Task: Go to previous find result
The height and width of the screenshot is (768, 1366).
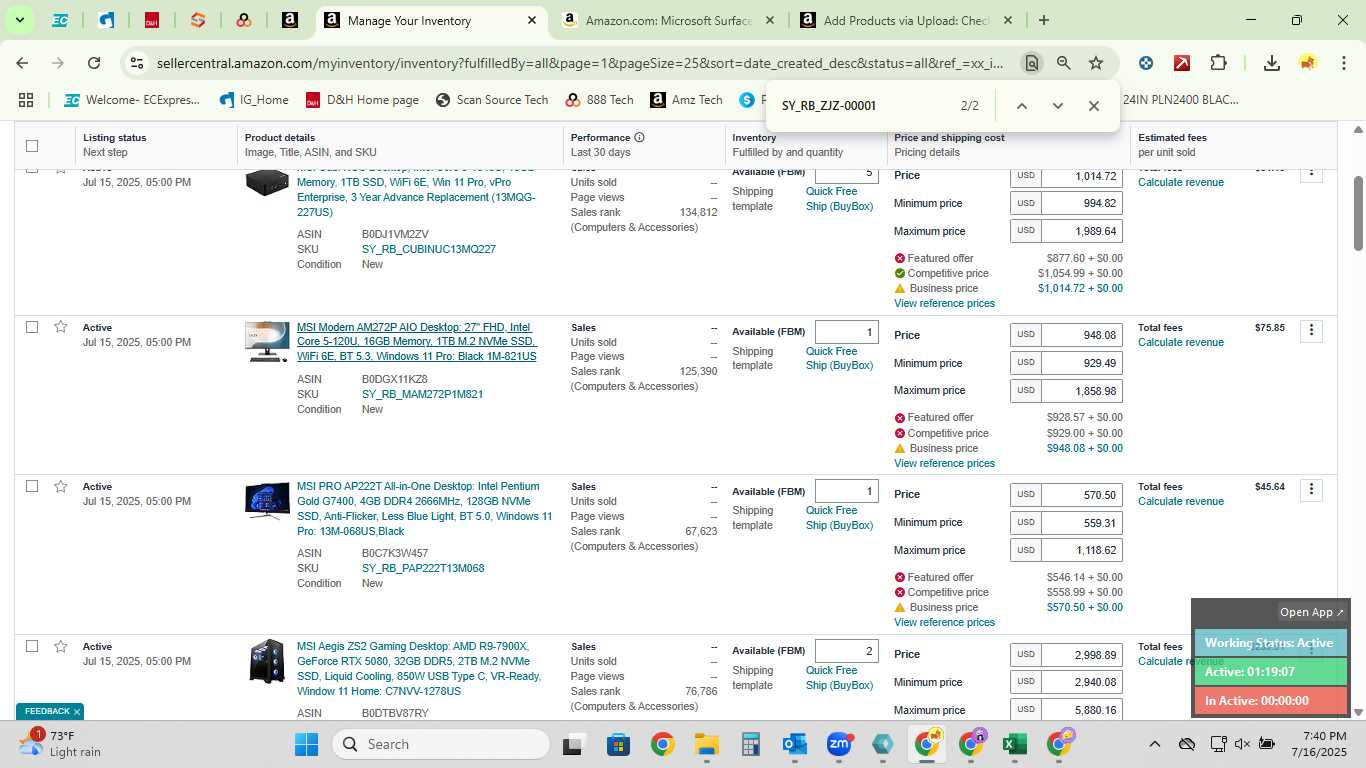Action: point(1022,106)
